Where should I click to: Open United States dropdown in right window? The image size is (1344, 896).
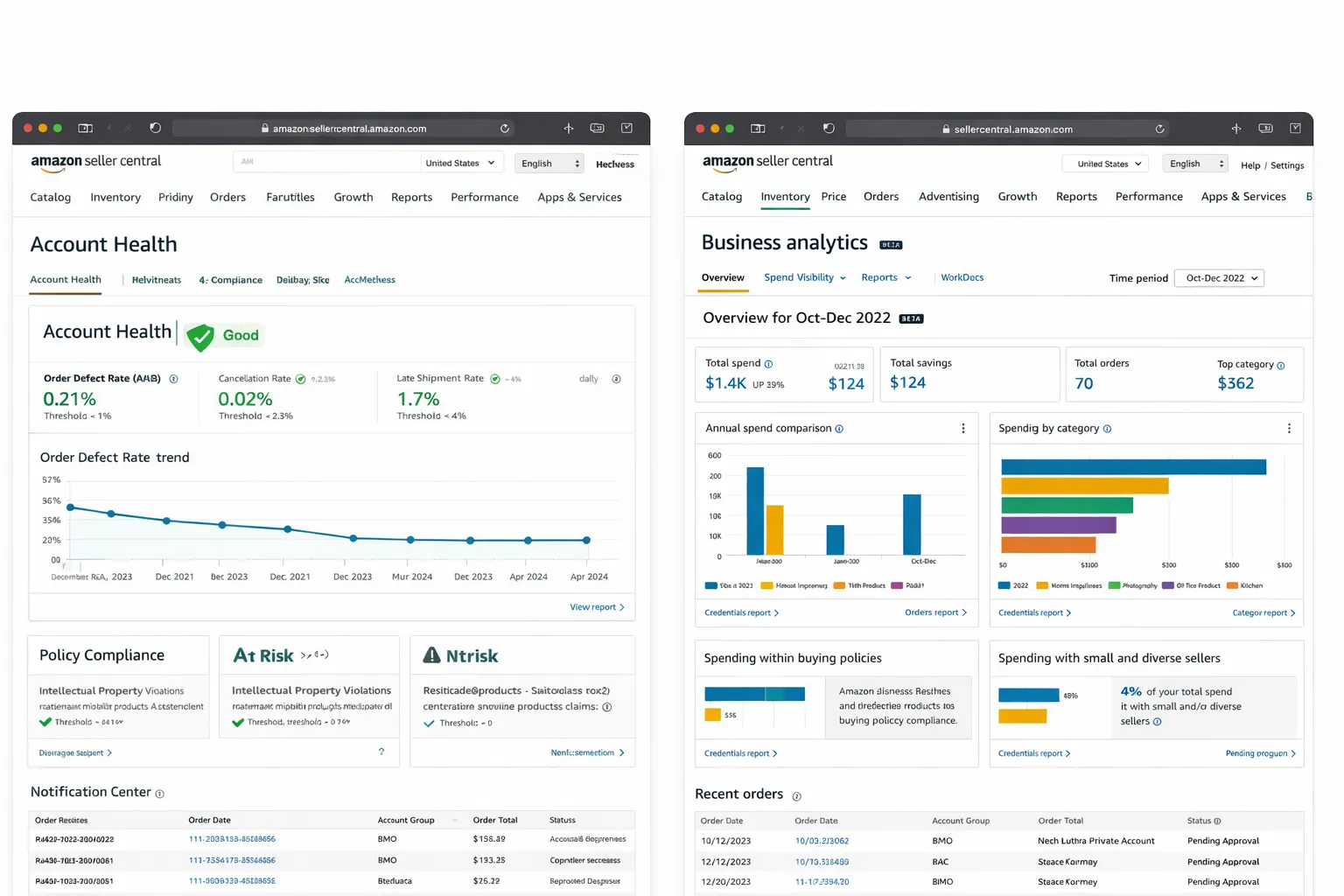1105,164
